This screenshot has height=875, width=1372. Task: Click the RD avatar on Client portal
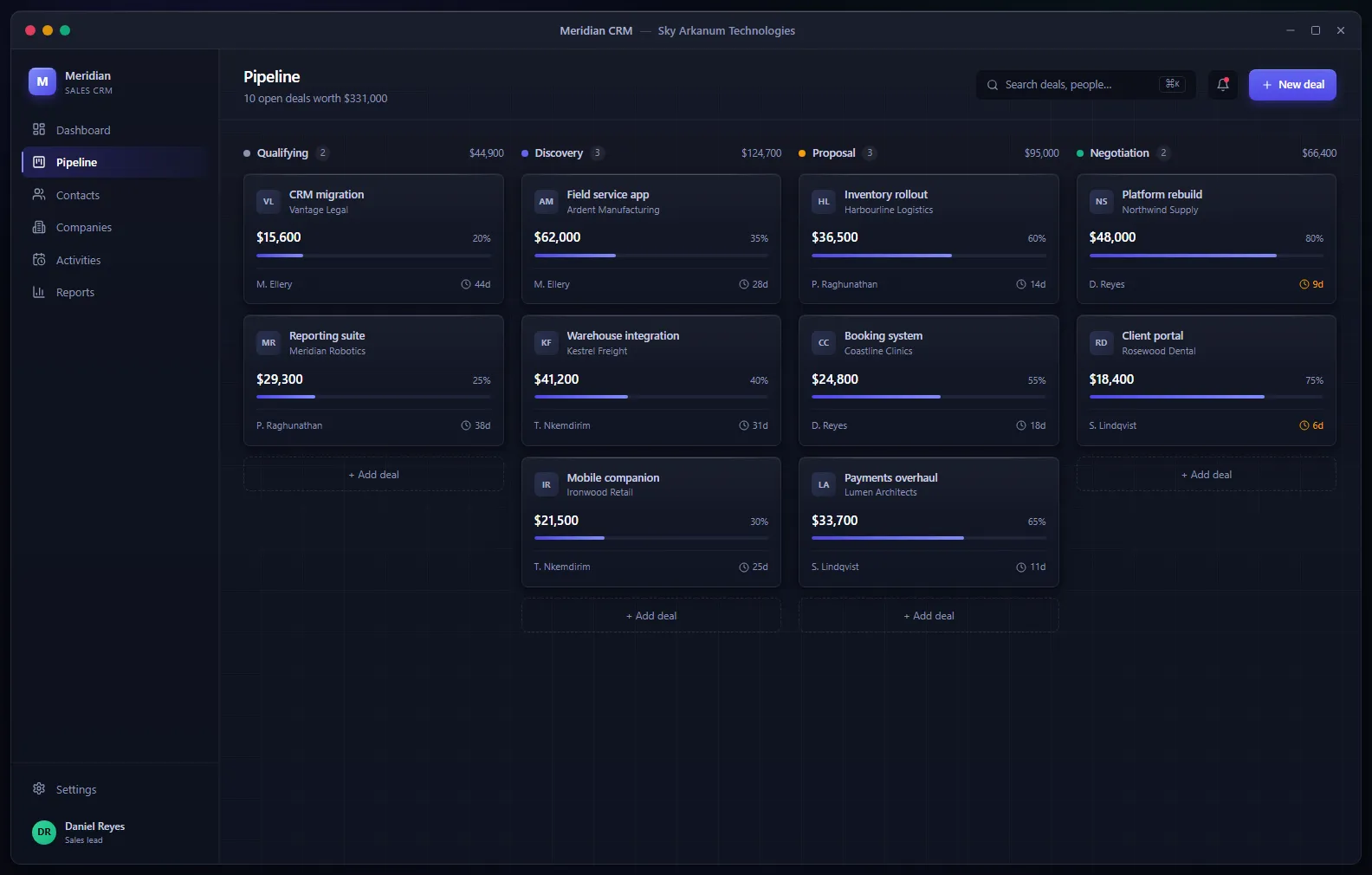click(1102, 342)
